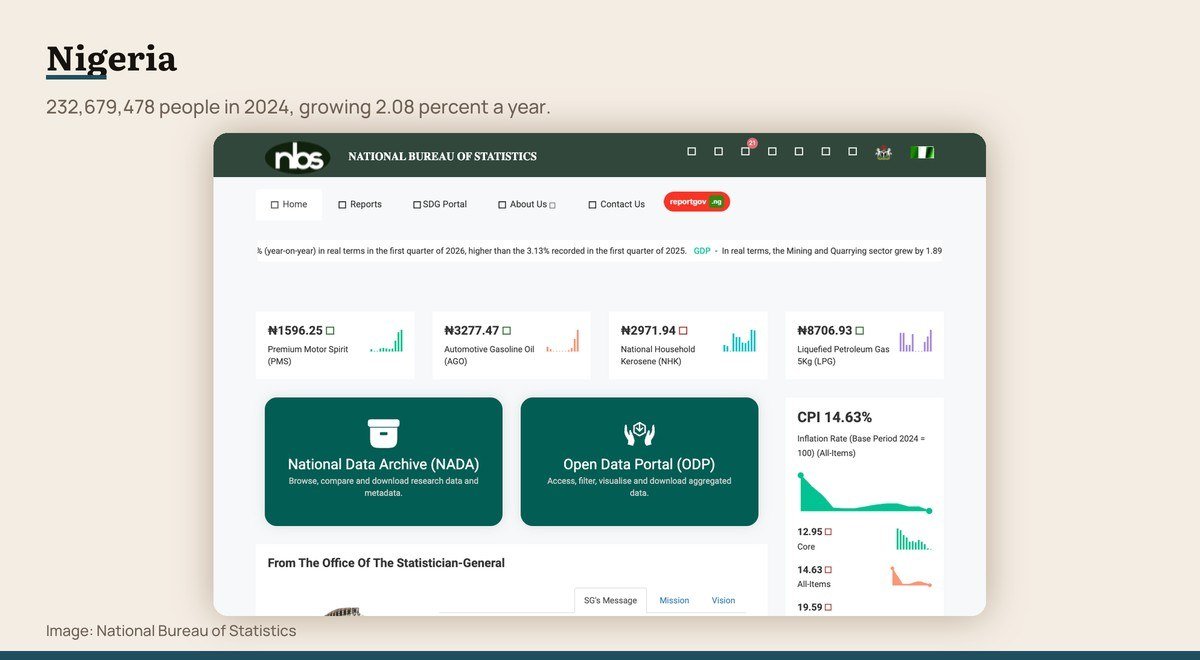The width and height of the screenshot is (1200, 660).
Task: Open the Liquefied Petroleum Gas purple bar chart
Action: point(916,341)
